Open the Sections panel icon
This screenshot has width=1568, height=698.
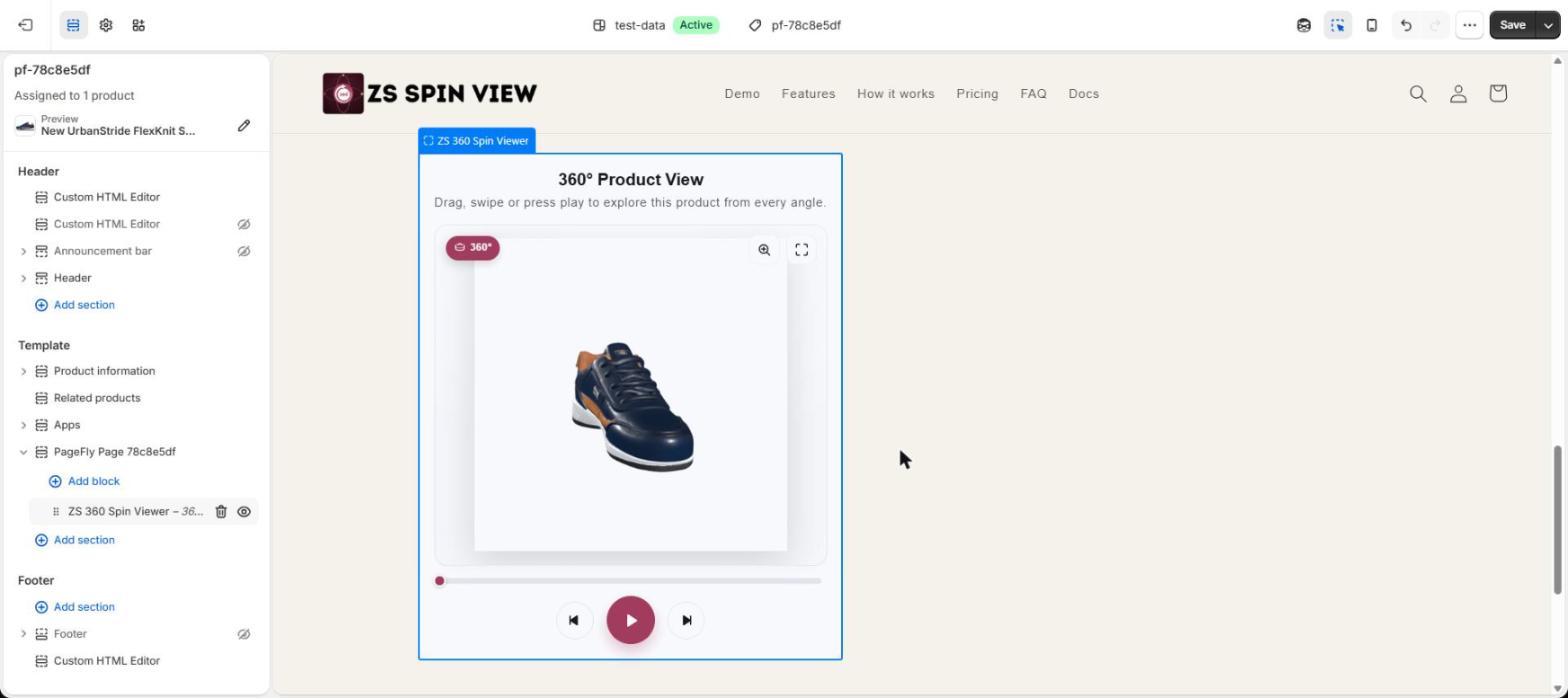(x=73, y=25)
